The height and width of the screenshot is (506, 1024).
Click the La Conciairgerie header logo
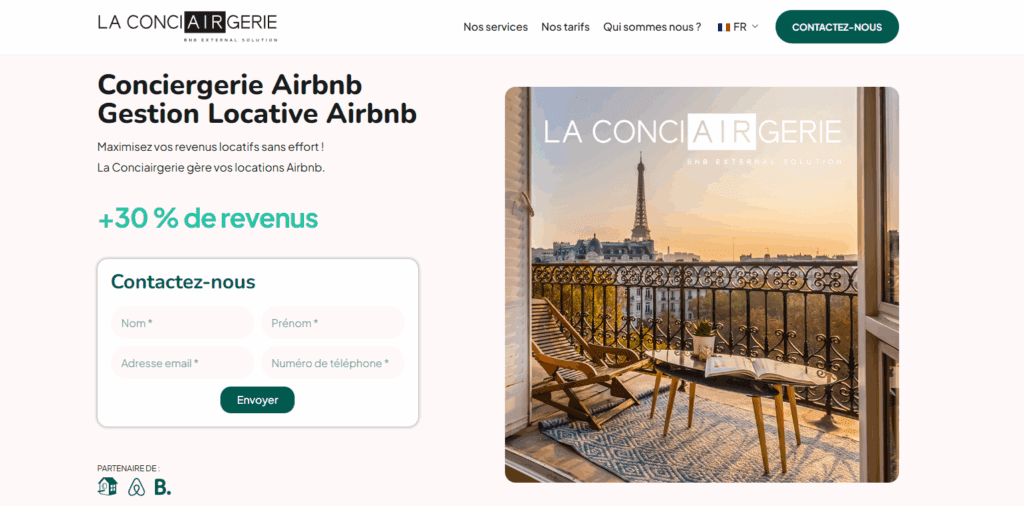[x=187, y=26]
